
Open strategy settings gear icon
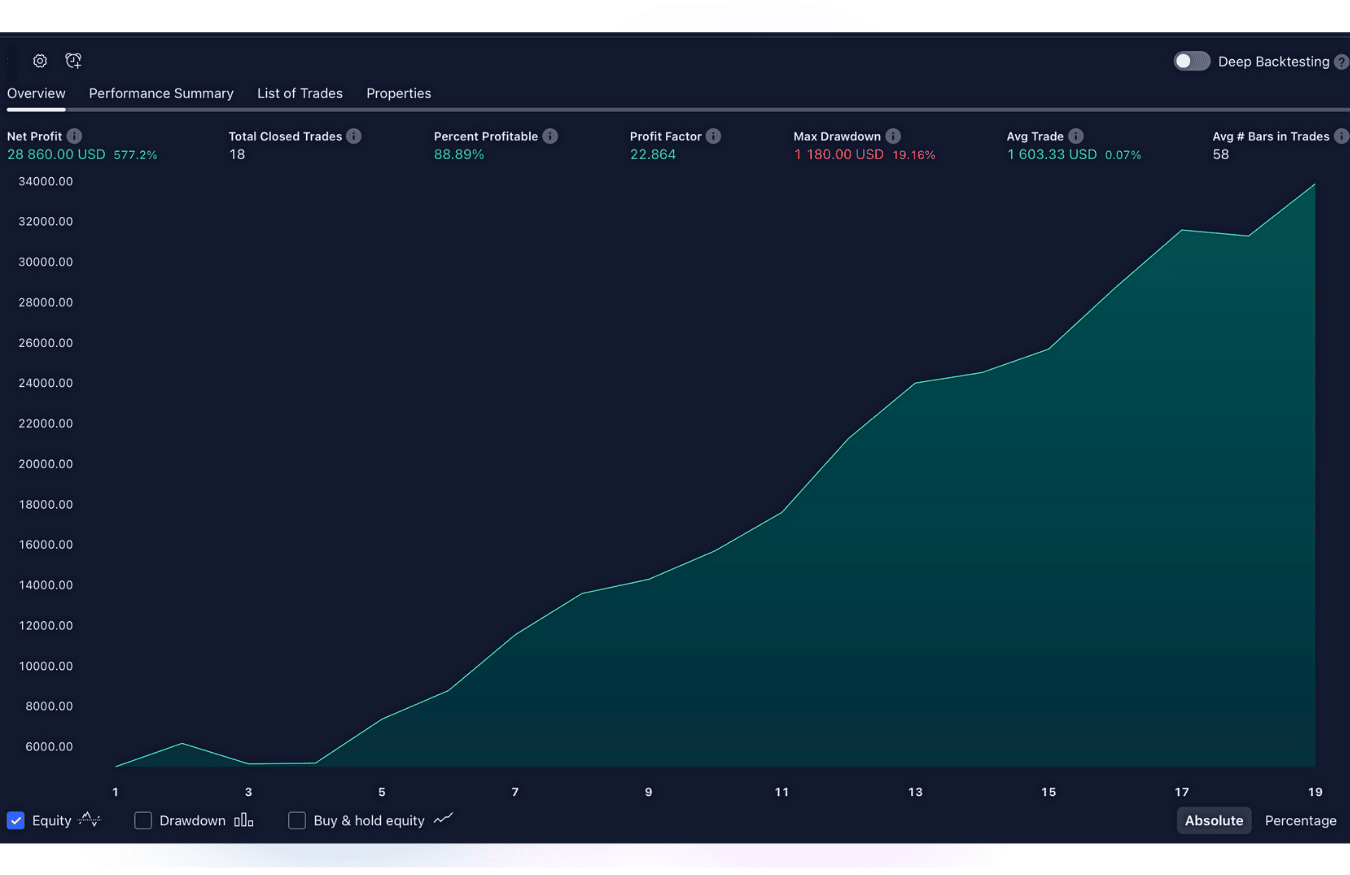40,61
